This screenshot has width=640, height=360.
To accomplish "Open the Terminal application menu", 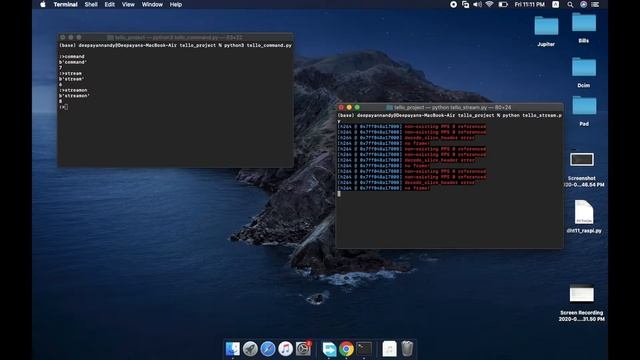I will click(x=65, y=4).
